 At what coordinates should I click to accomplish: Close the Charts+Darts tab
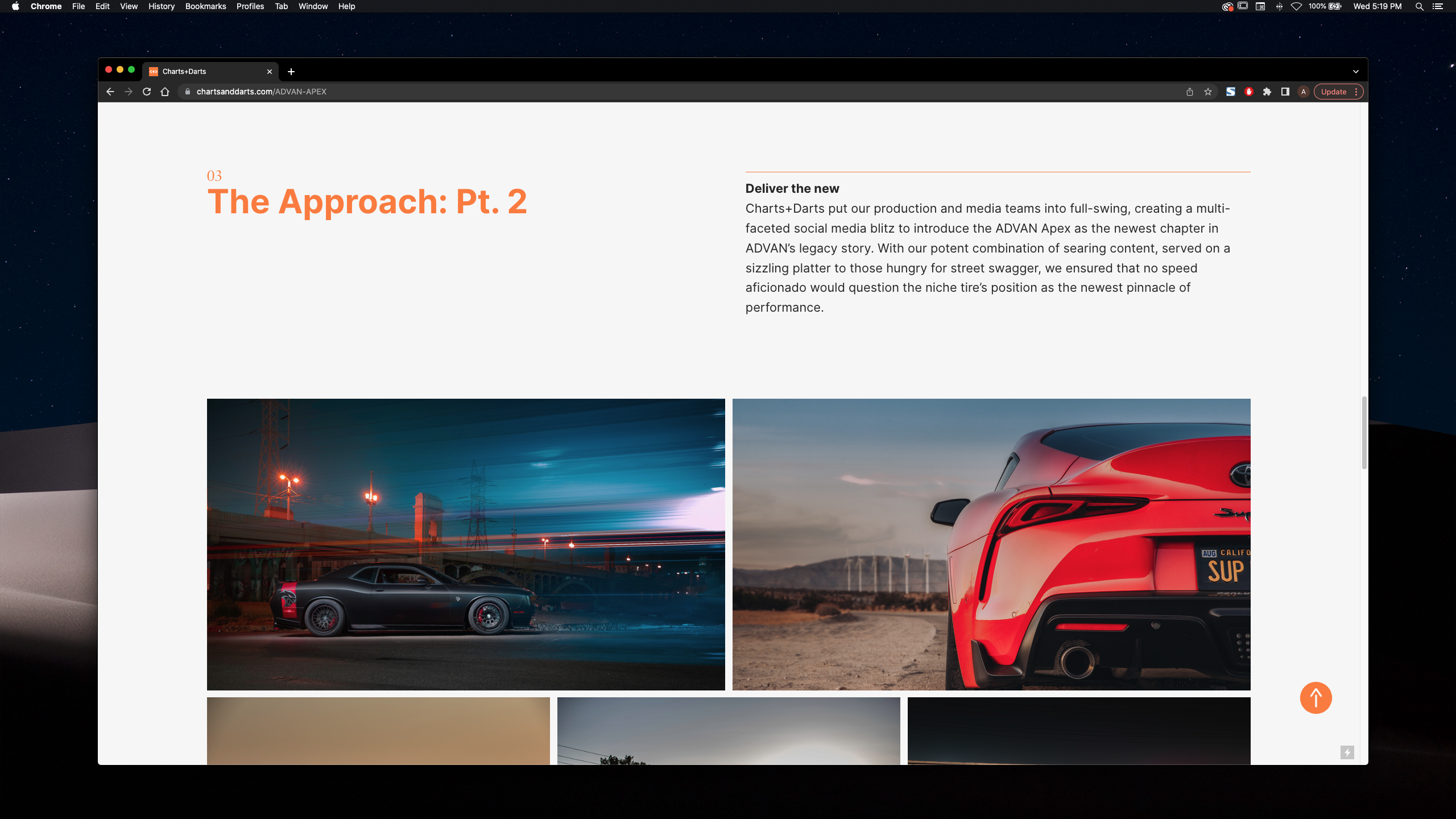tap(270, 72)
